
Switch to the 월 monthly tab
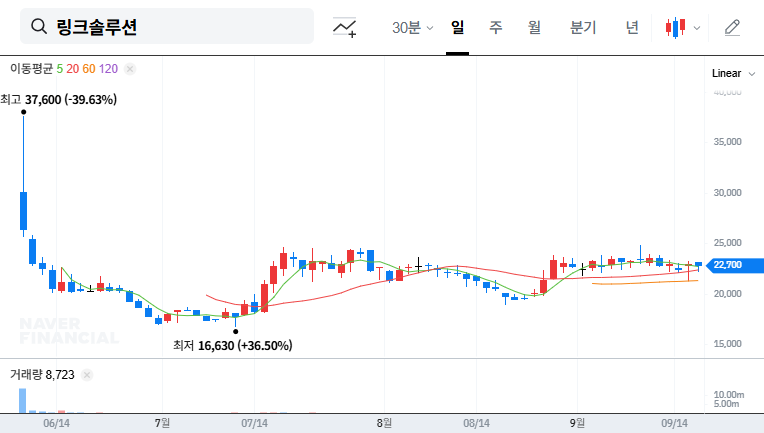click(x=535, y=27)
